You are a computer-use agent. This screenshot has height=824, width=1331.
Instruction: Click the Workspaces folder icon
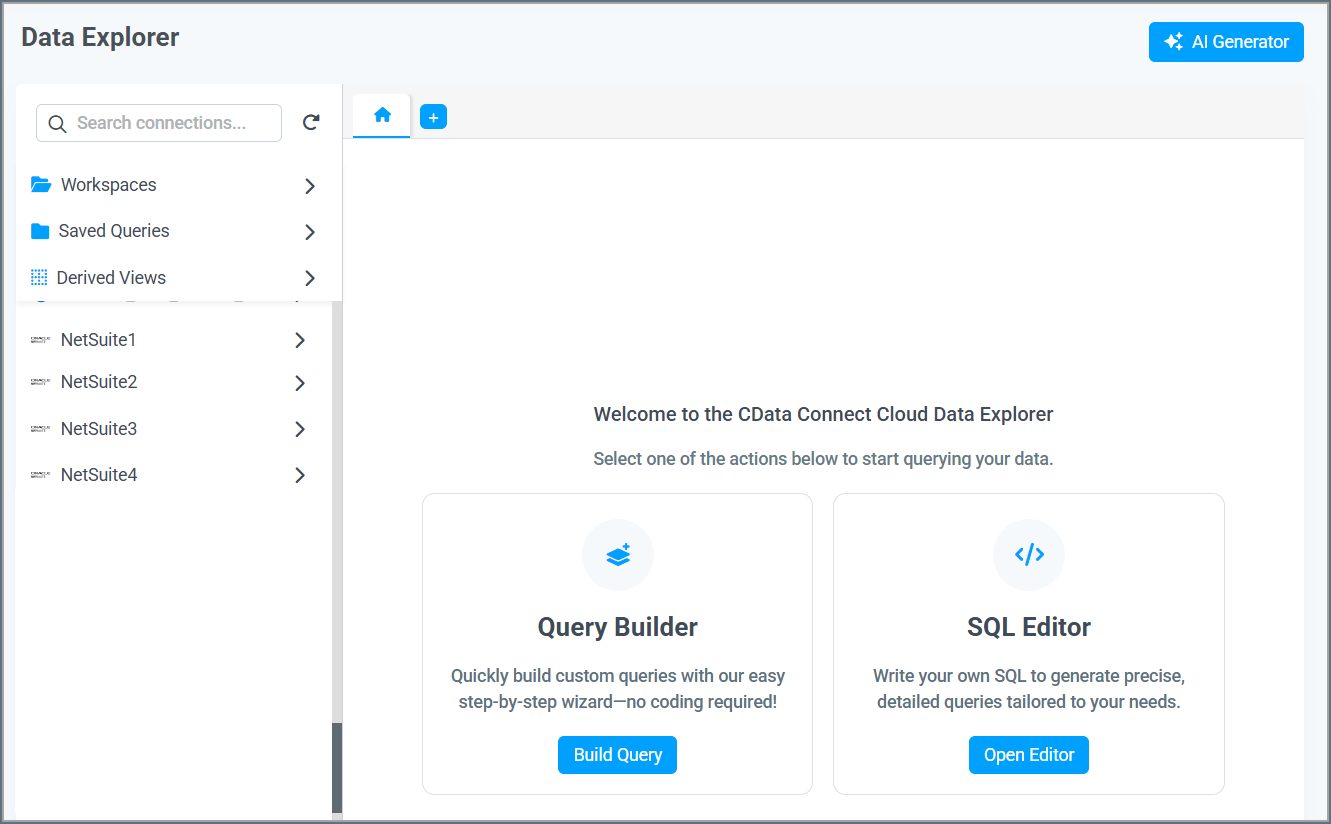click(40, 184)
